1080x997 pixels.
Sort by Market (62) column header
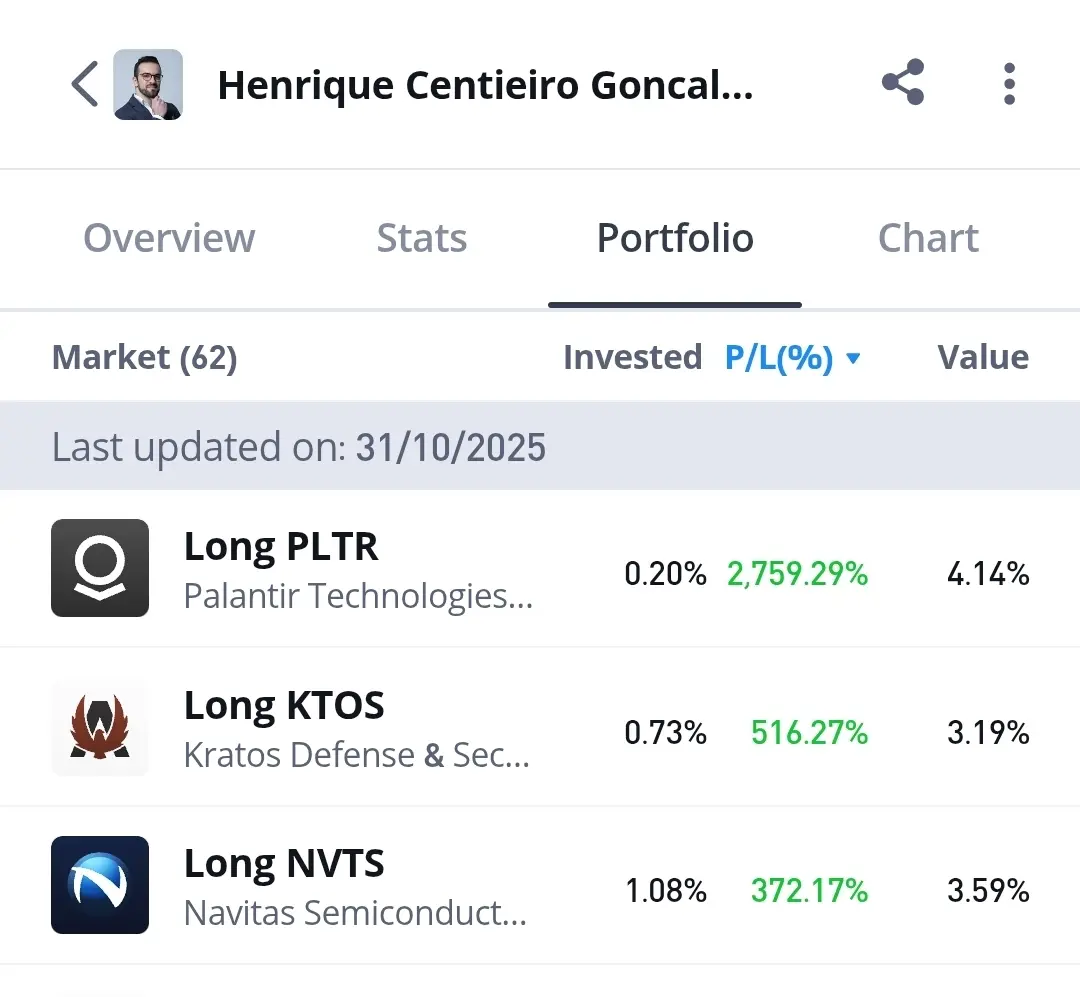click(x=144, y=357)
